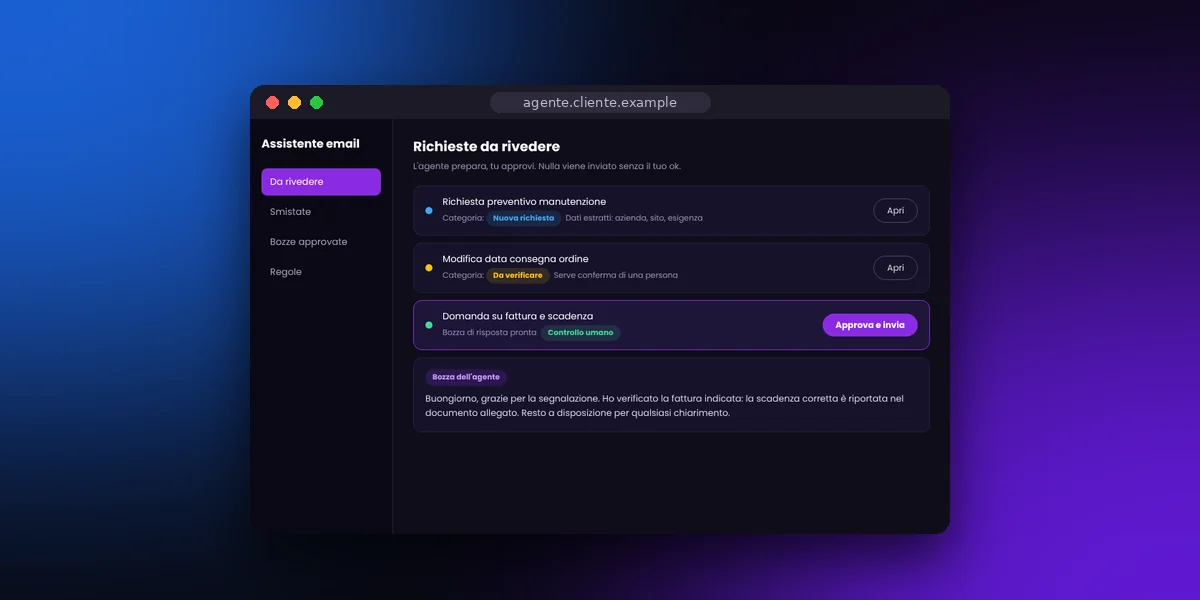Close the window with the red button
Viewport: 1200px width, 600px height.
(x=272, y=102)
